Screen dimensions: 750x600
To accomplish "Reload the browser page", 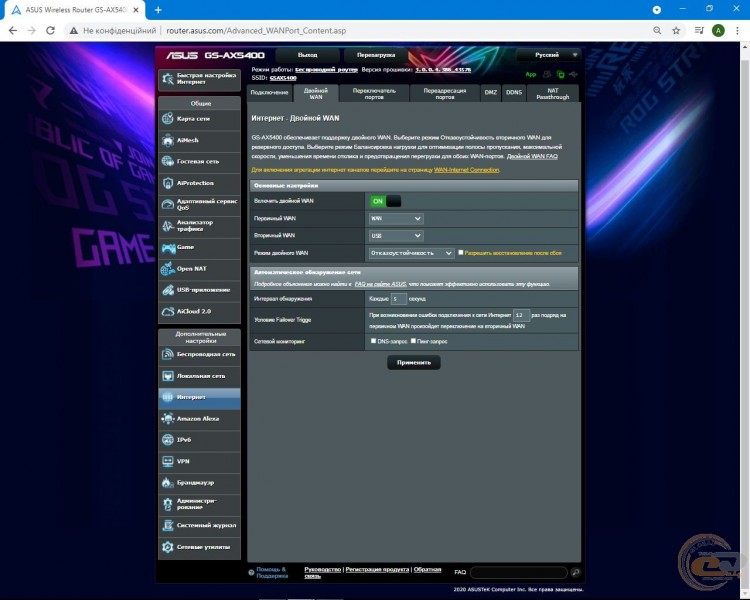I will [50, 31].
